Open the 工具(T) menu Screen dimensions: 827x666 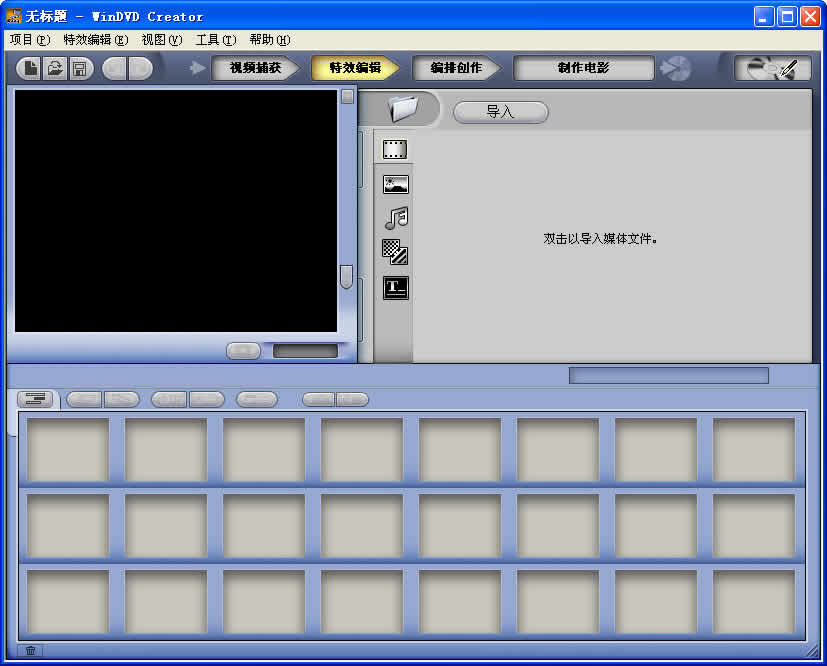click(216, 40)
